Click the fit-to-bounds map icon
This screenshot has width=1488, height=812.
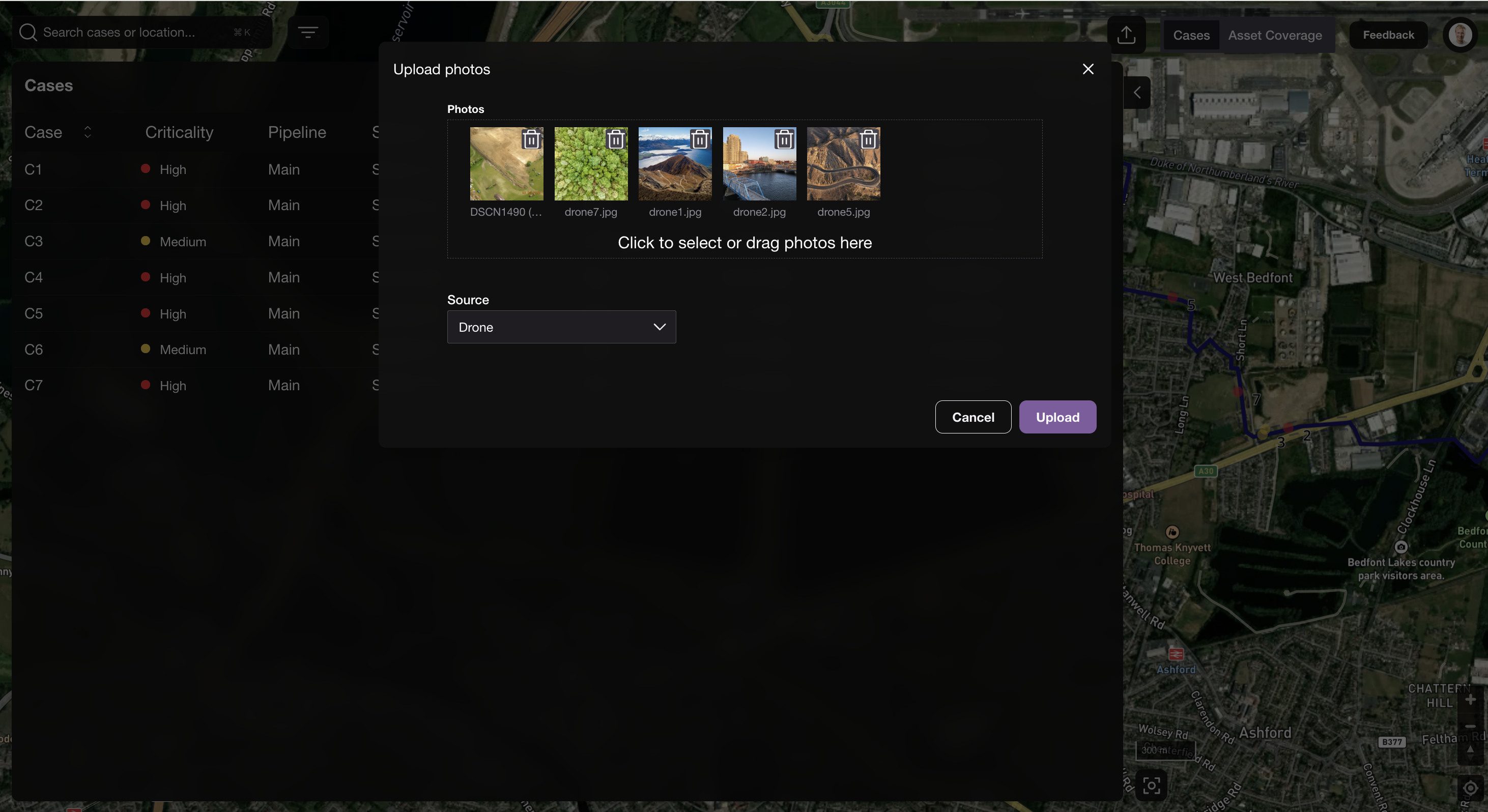[1151, 786]
